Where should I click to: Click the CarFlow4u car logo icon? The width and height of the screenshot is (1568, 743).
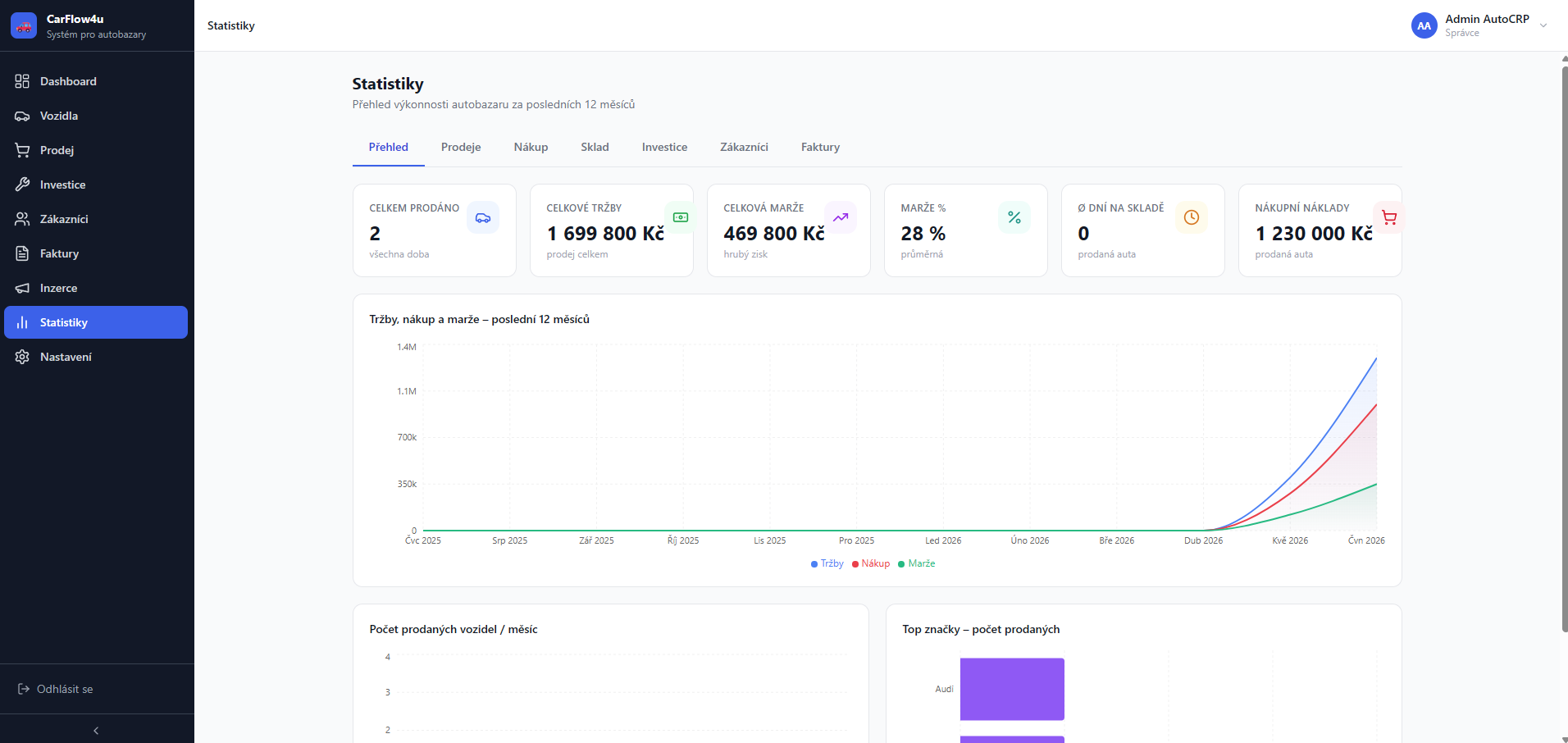pyautogui.click(x=24, y=25)
